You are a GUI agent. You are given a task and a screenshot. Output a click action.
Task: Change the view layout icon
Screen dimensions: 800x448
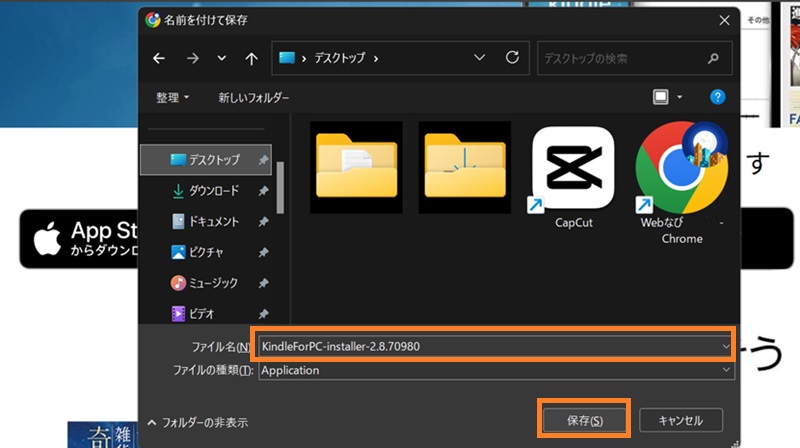661,97
